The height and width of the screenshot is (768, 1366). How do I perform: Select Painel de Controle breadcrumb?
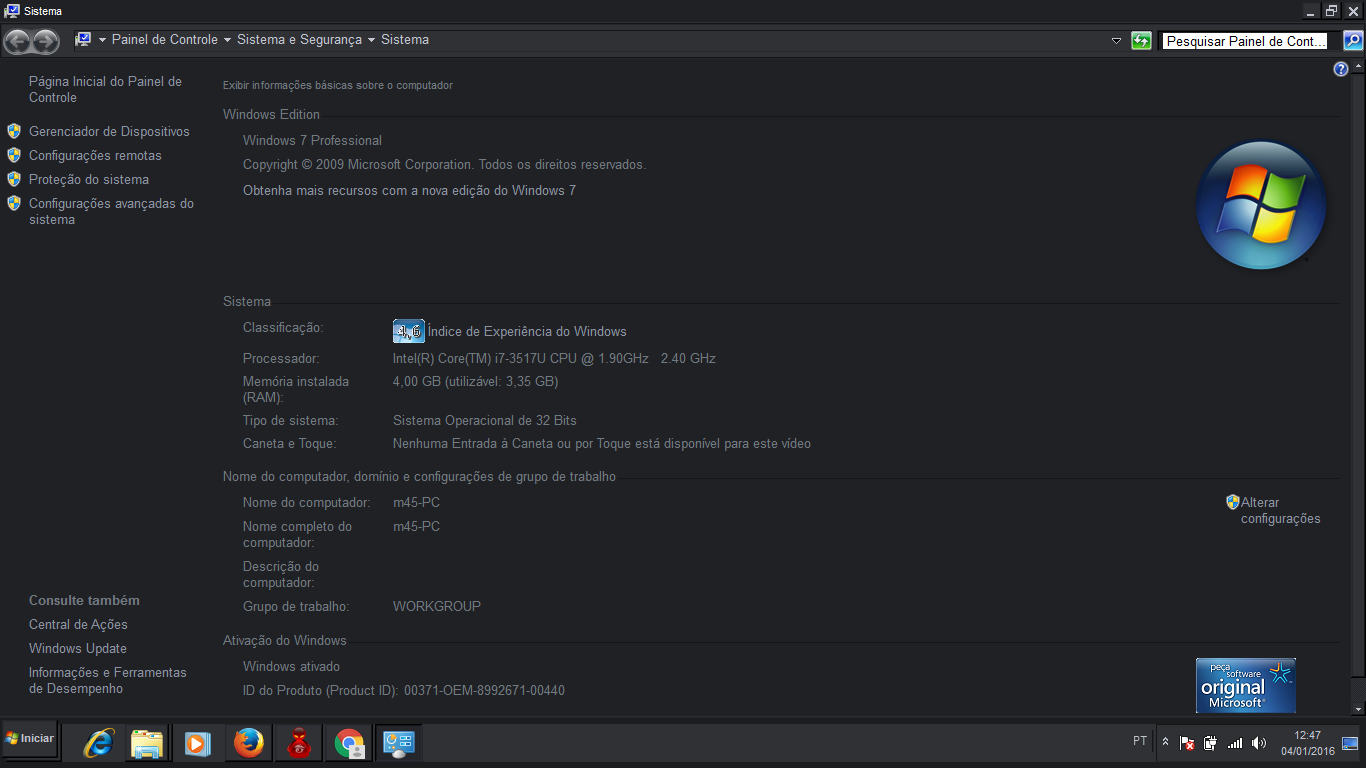(x=165, y=40)
